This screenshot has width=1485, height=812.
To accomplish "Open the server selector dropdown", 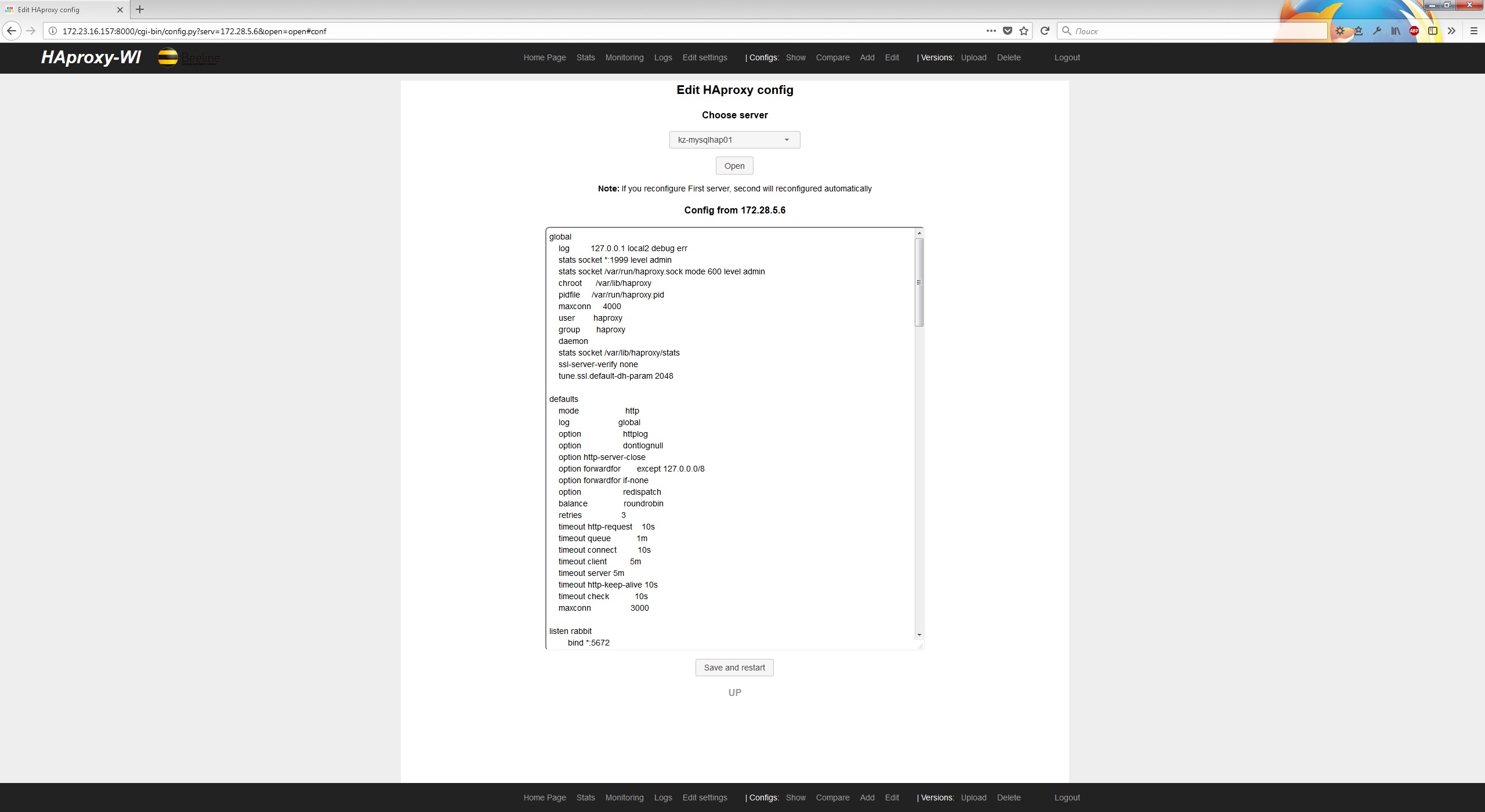I will (787, 139).
